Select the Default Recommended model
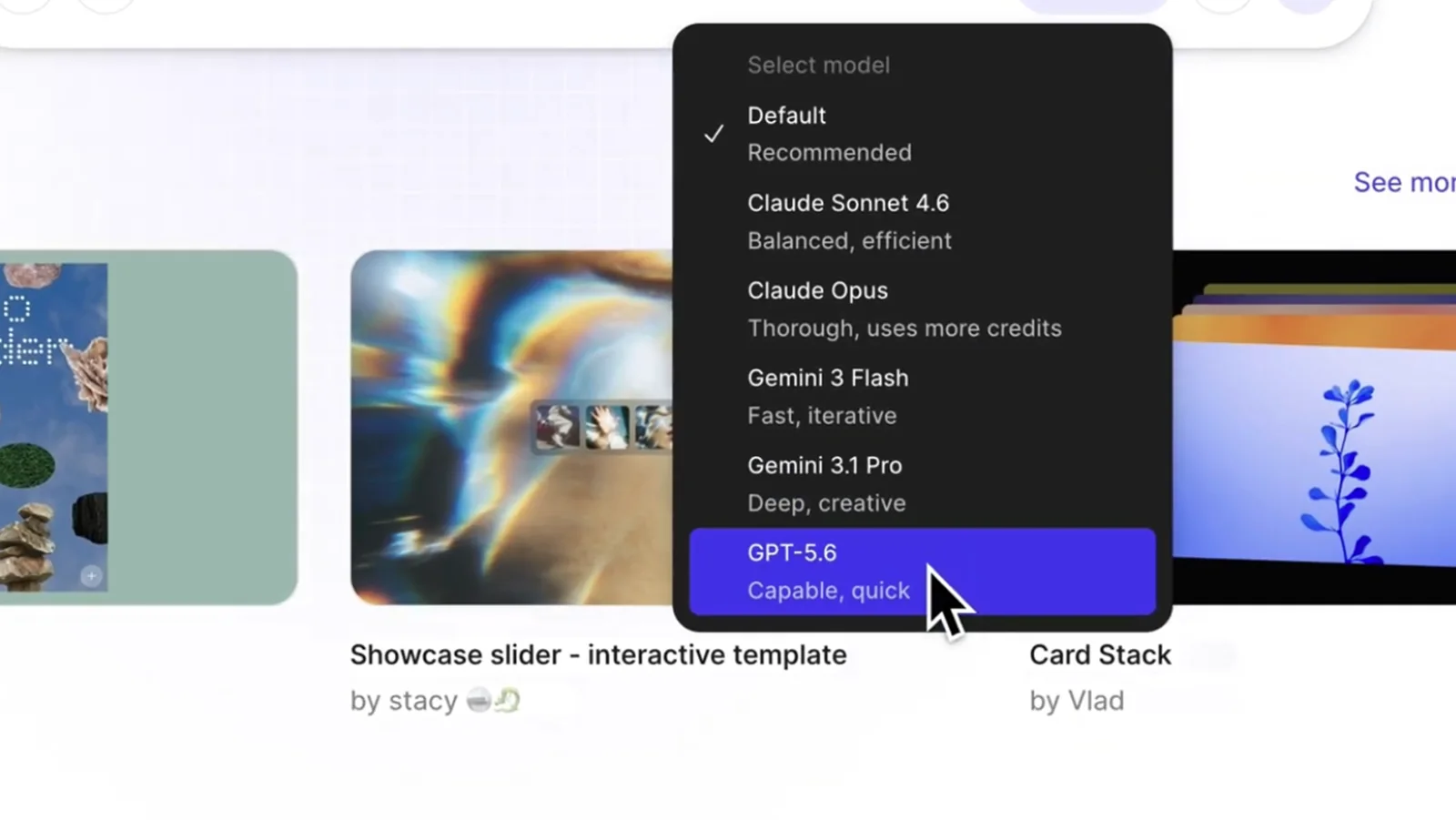This screenshot has width=1456, height=820. [x=922, y=134]
